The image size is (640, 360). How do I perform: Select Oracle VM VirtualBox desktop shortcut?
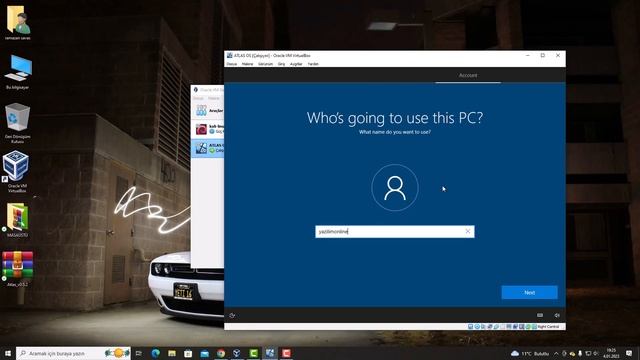point(16,171)
